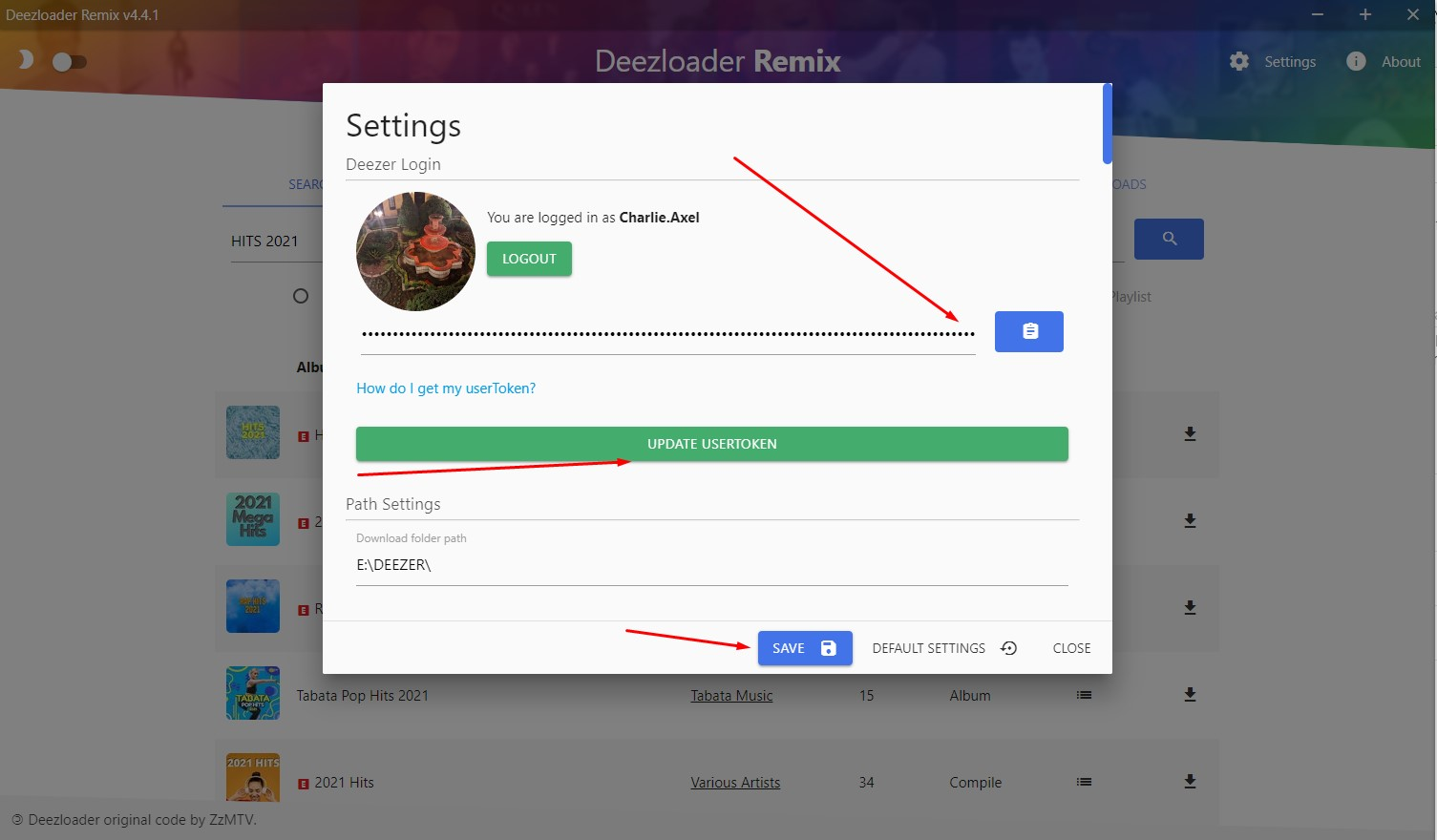Click the track count 15
Image resolution: width=1437 pixels, height=840 pixels.
(866, 696)
